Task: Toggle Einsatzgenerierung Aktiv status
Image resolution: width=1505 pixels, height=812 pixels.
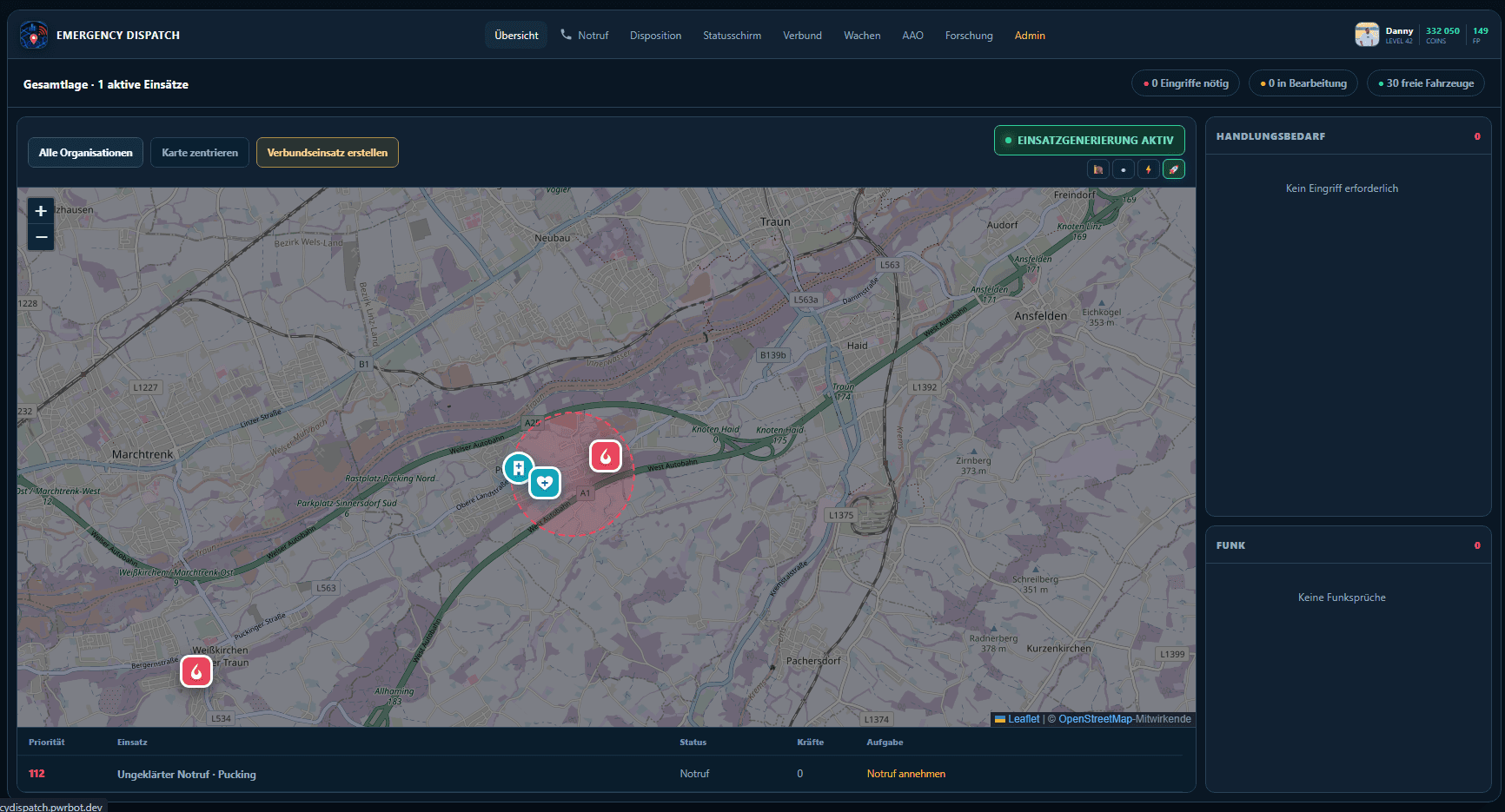Action: [1090, 140]
